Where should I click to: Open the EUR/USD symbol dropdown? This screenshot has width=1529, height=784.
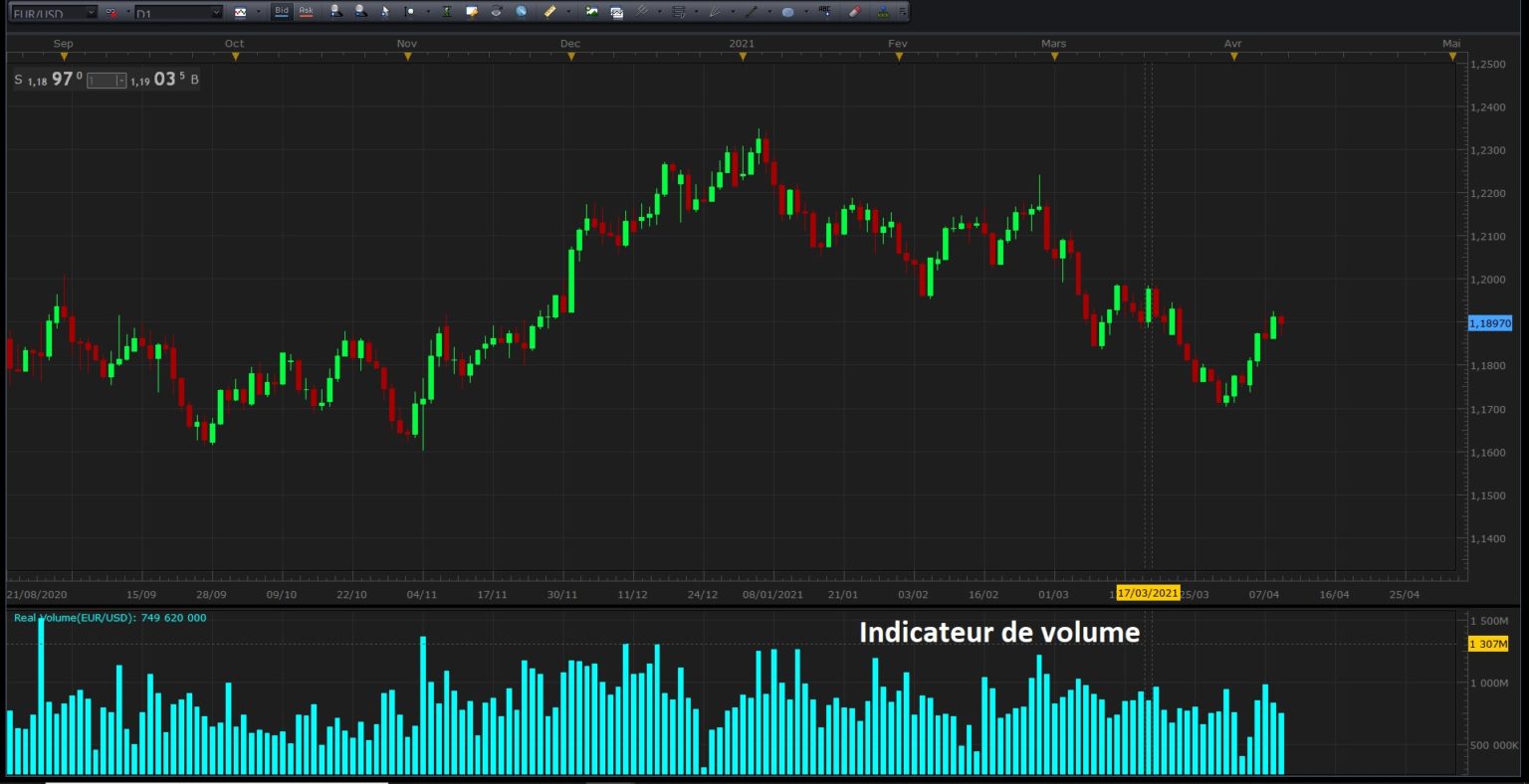(93, 12)
